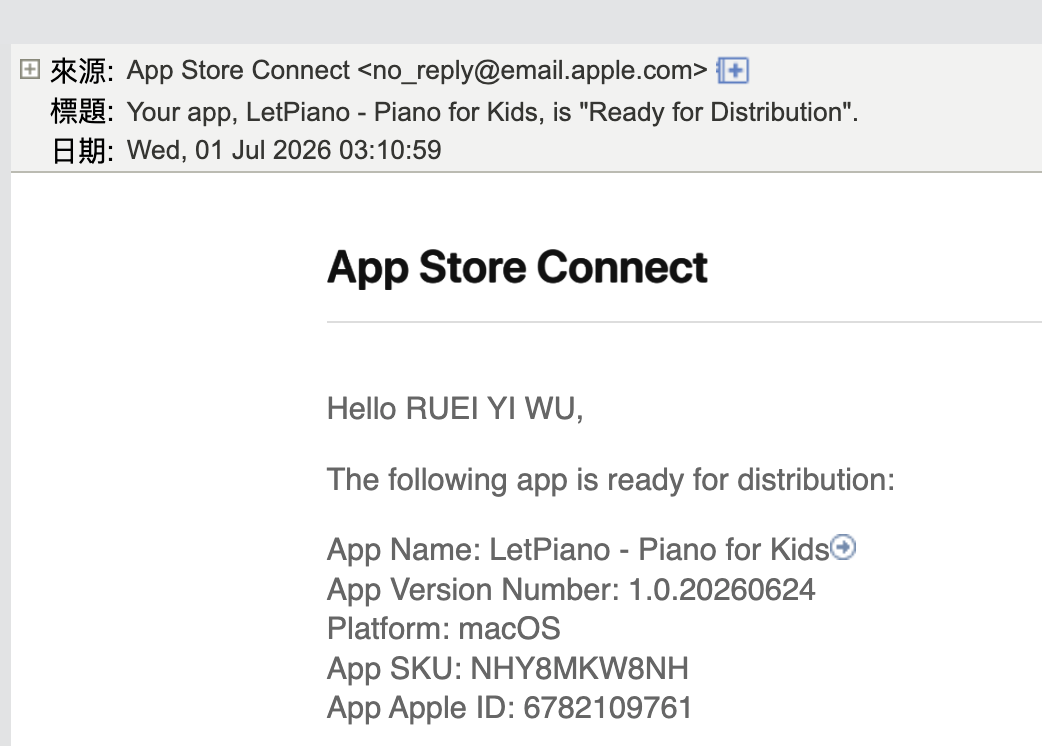Viewport: 1042px width, 746px height.
Task: Select the greeting Hello RUEI YI WU
Action: coord(455,409)
